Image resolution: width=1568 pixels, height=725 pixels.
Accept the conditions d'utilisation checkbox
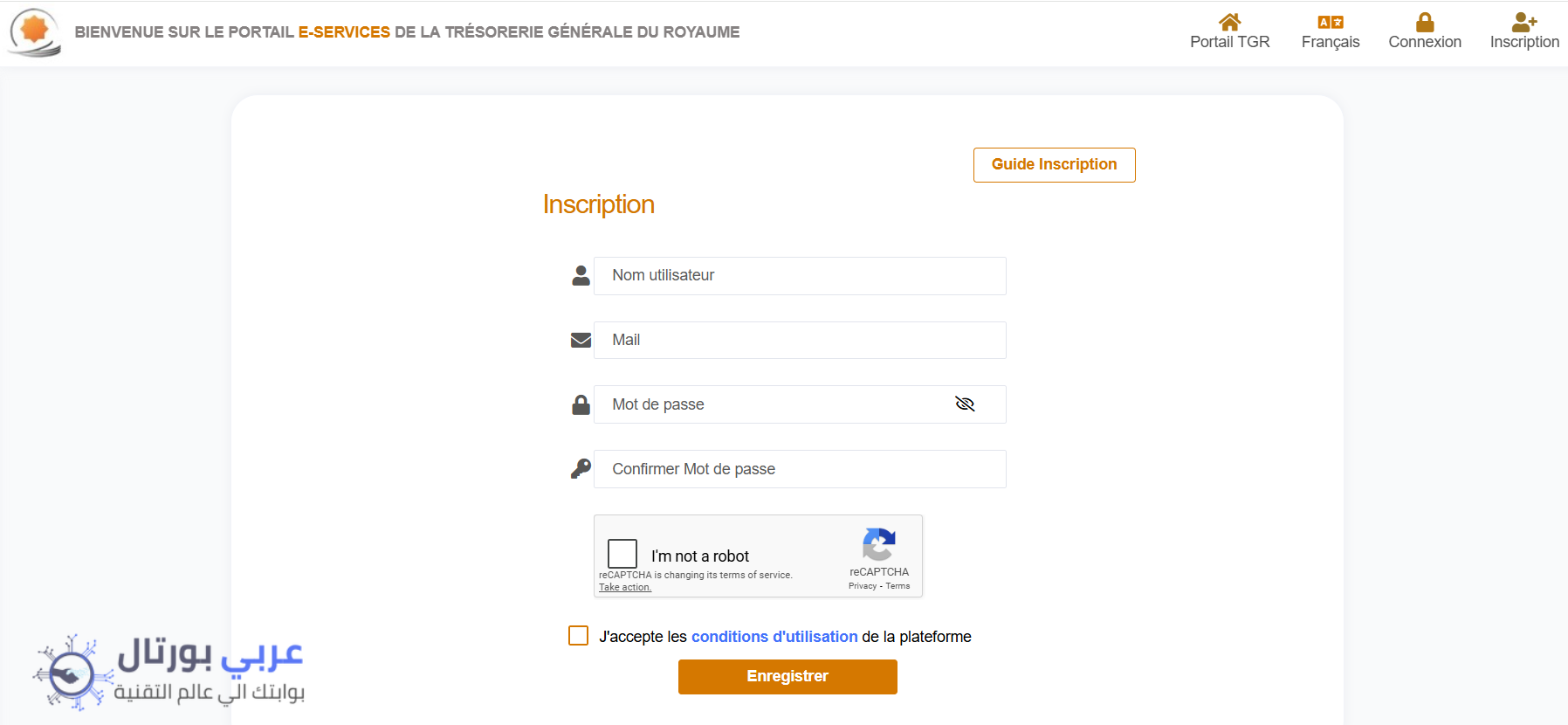tap(578, 636)
